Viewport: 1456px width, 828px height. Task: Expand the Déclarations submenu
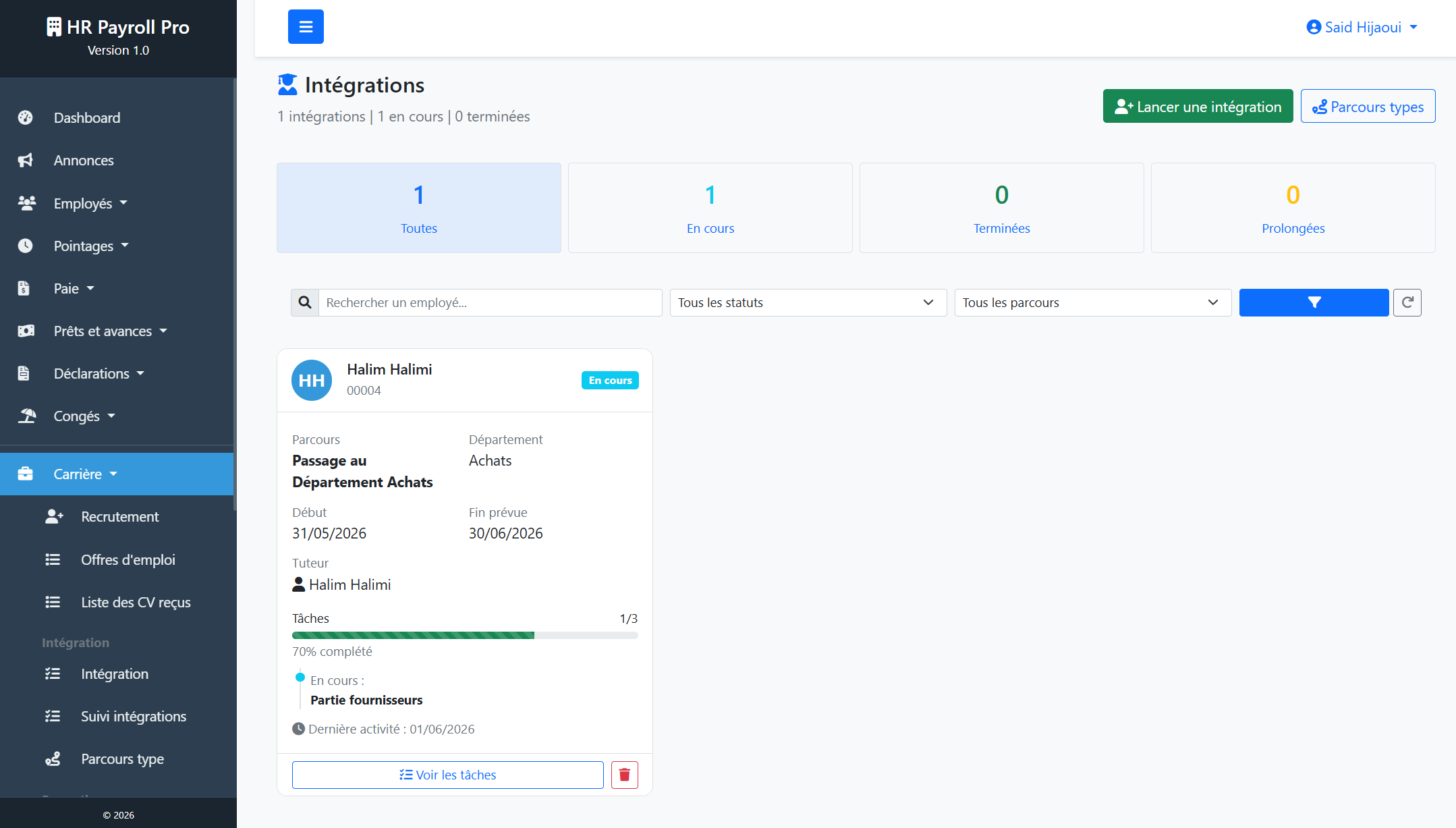tap(117, 373)
